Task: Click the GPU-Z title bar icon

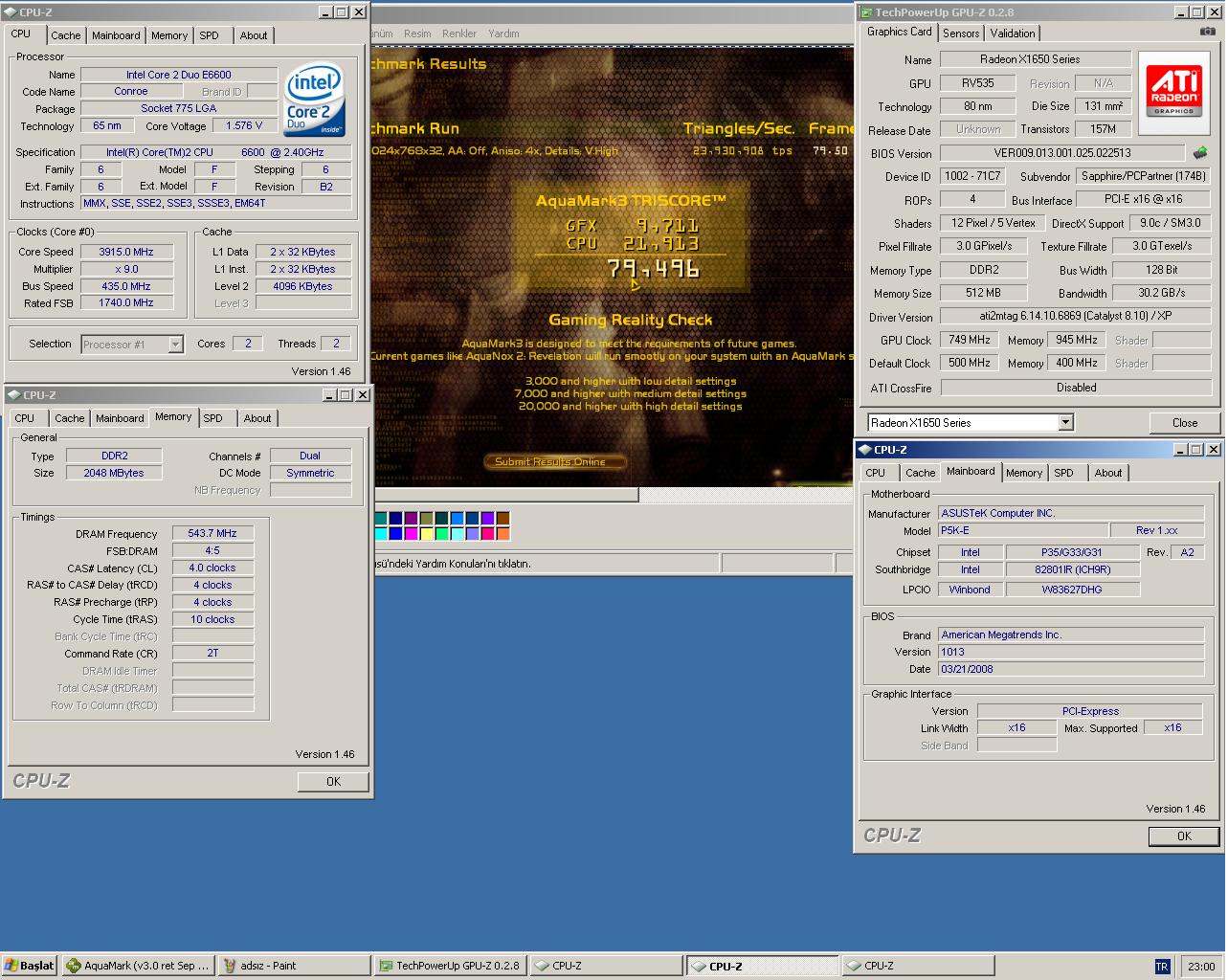Action: click(x=866, y=12)
